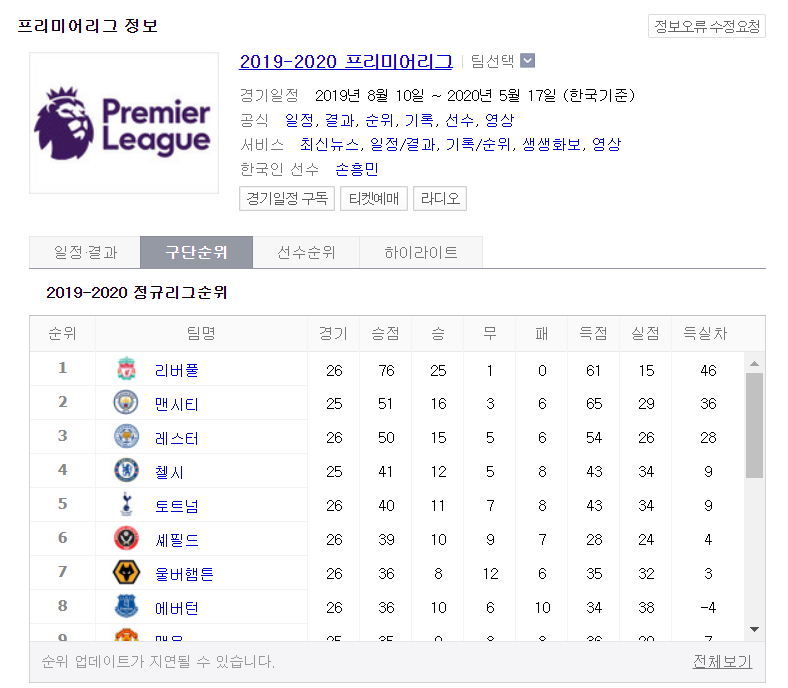Open 일정/결과 link in 서비스 row
This screenshot has height=688, width=788.
403,145
